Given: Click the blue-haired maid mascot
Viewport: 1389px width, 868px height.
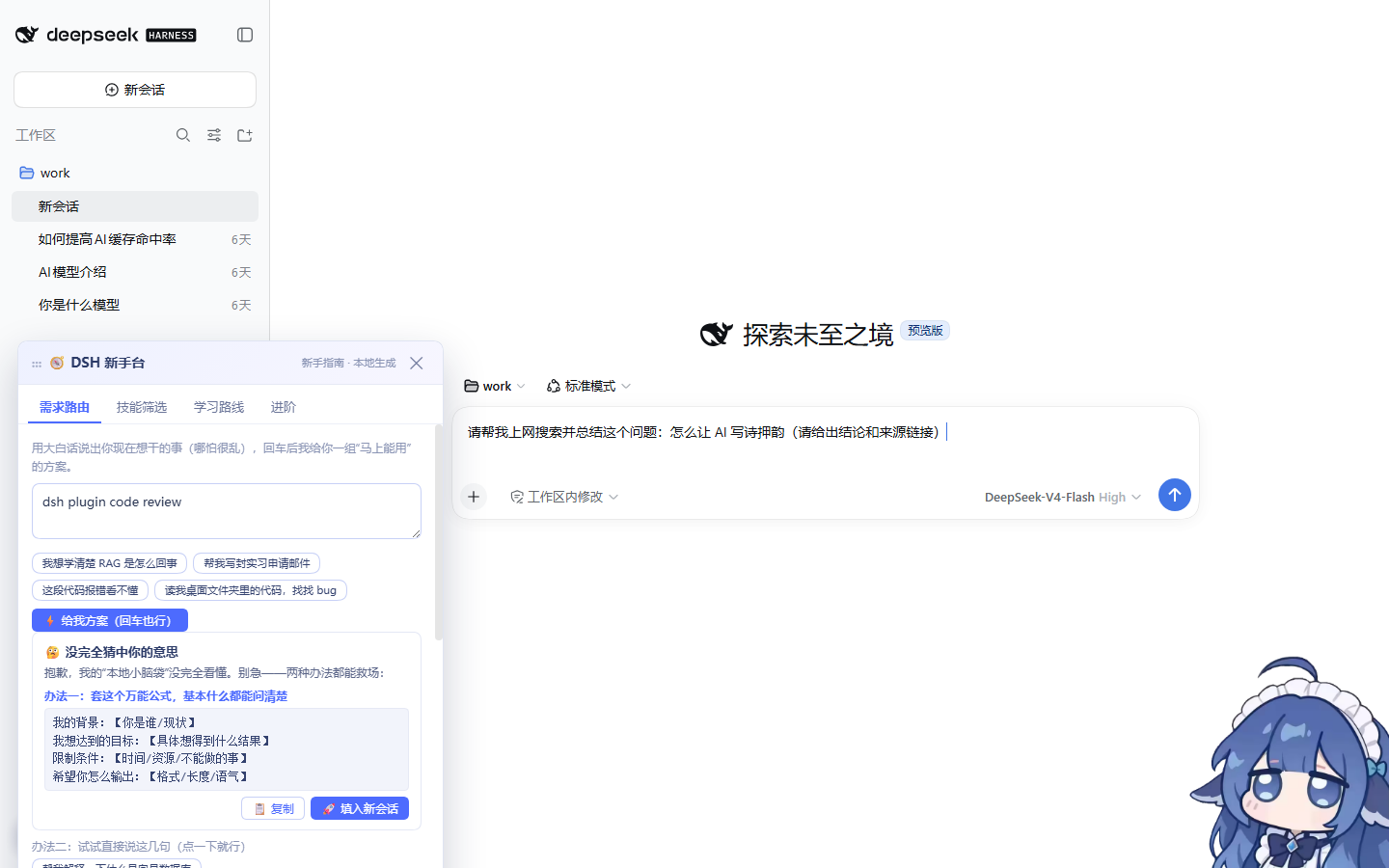Looking at the screenshot, I should click(1290, 764).
